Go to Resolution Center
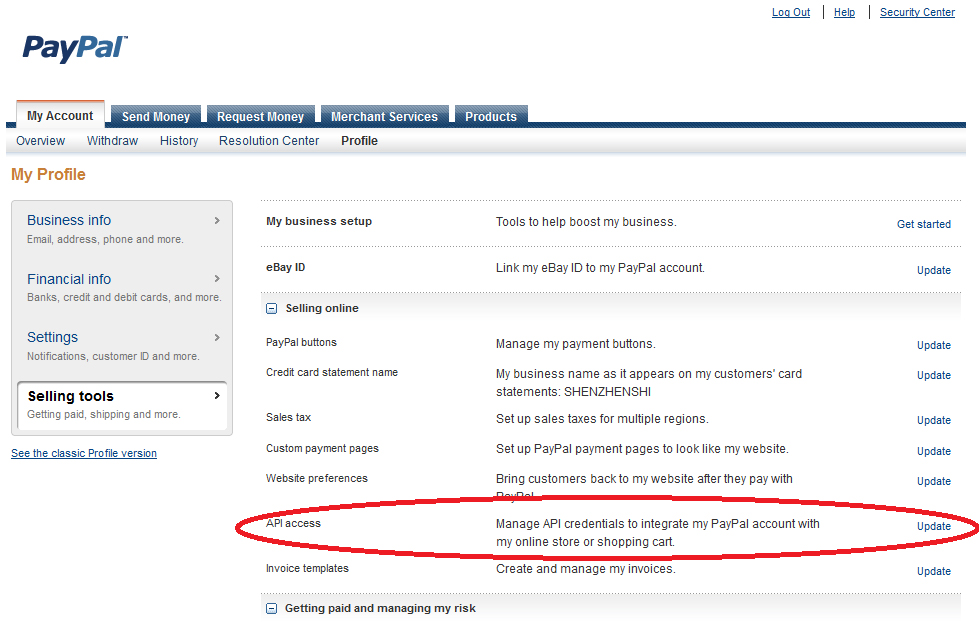Image resolution: width=979 pixels, height=625 pixels. pos(269,141)
